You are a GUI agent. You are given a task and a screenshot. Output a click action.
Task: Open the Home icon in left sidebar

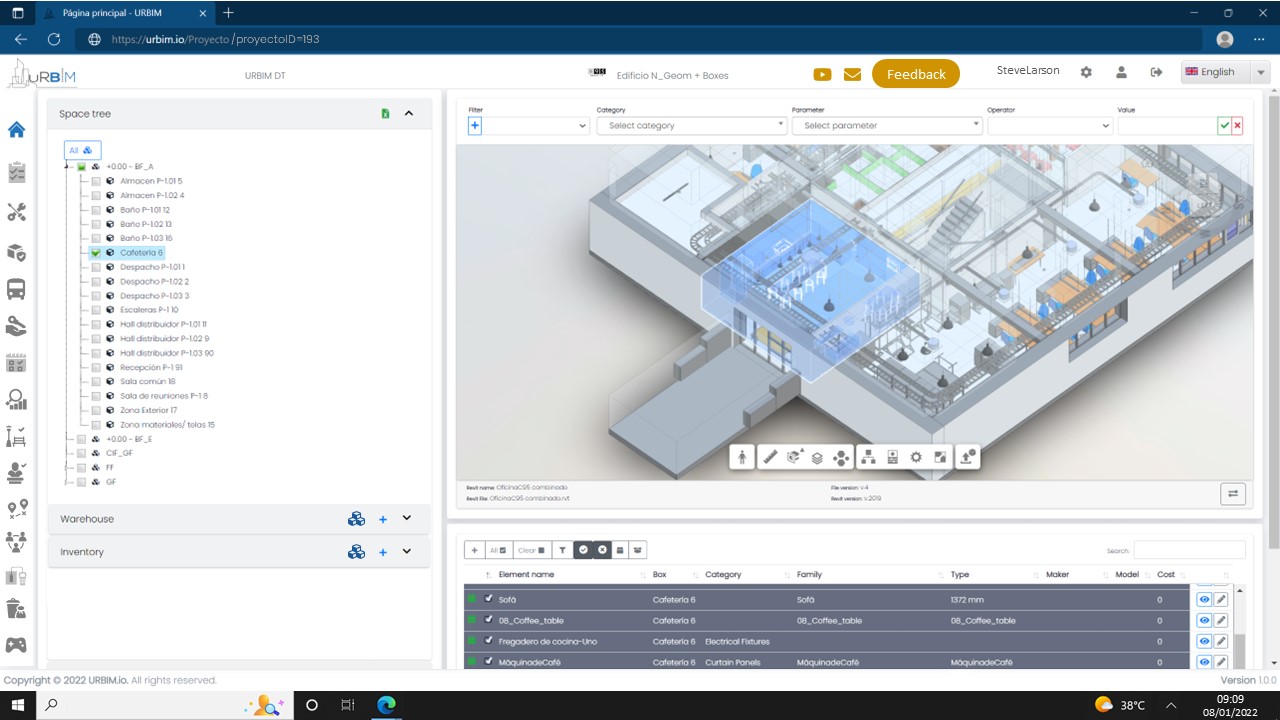16,130
